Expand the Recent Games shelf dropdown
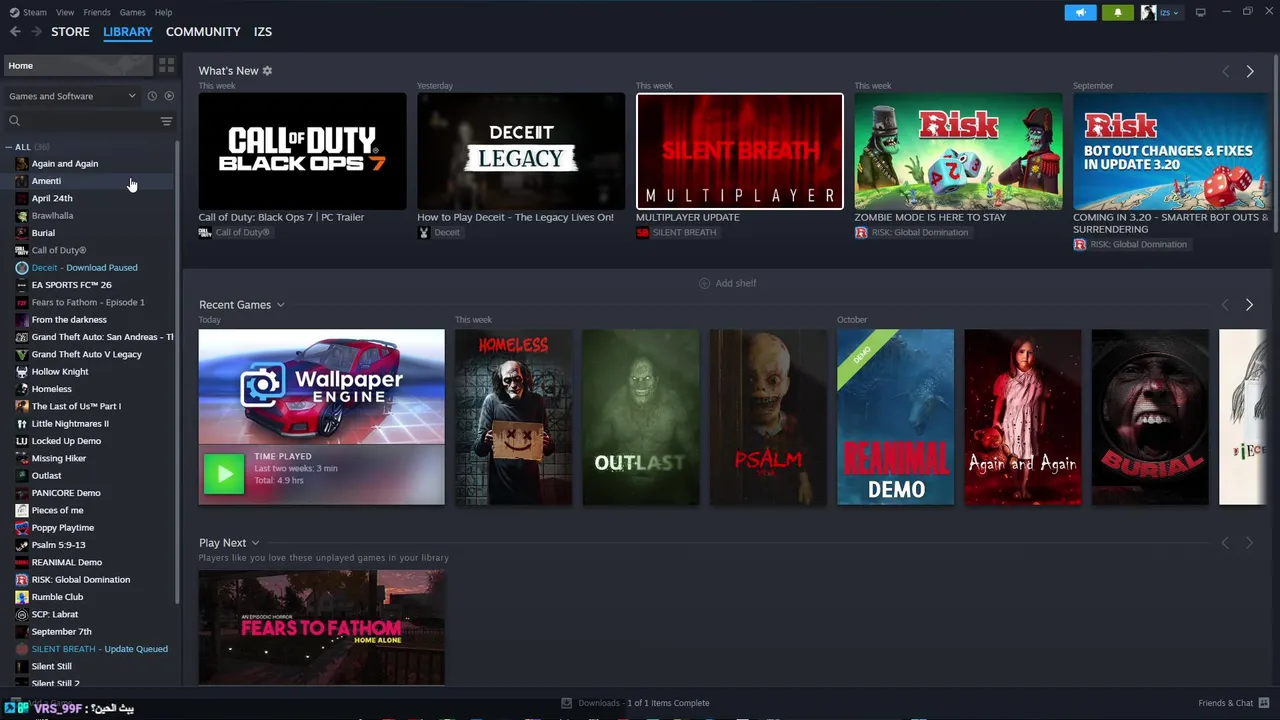The width and height of the screenshot is (1280, 720). click(x=280, y=305)
